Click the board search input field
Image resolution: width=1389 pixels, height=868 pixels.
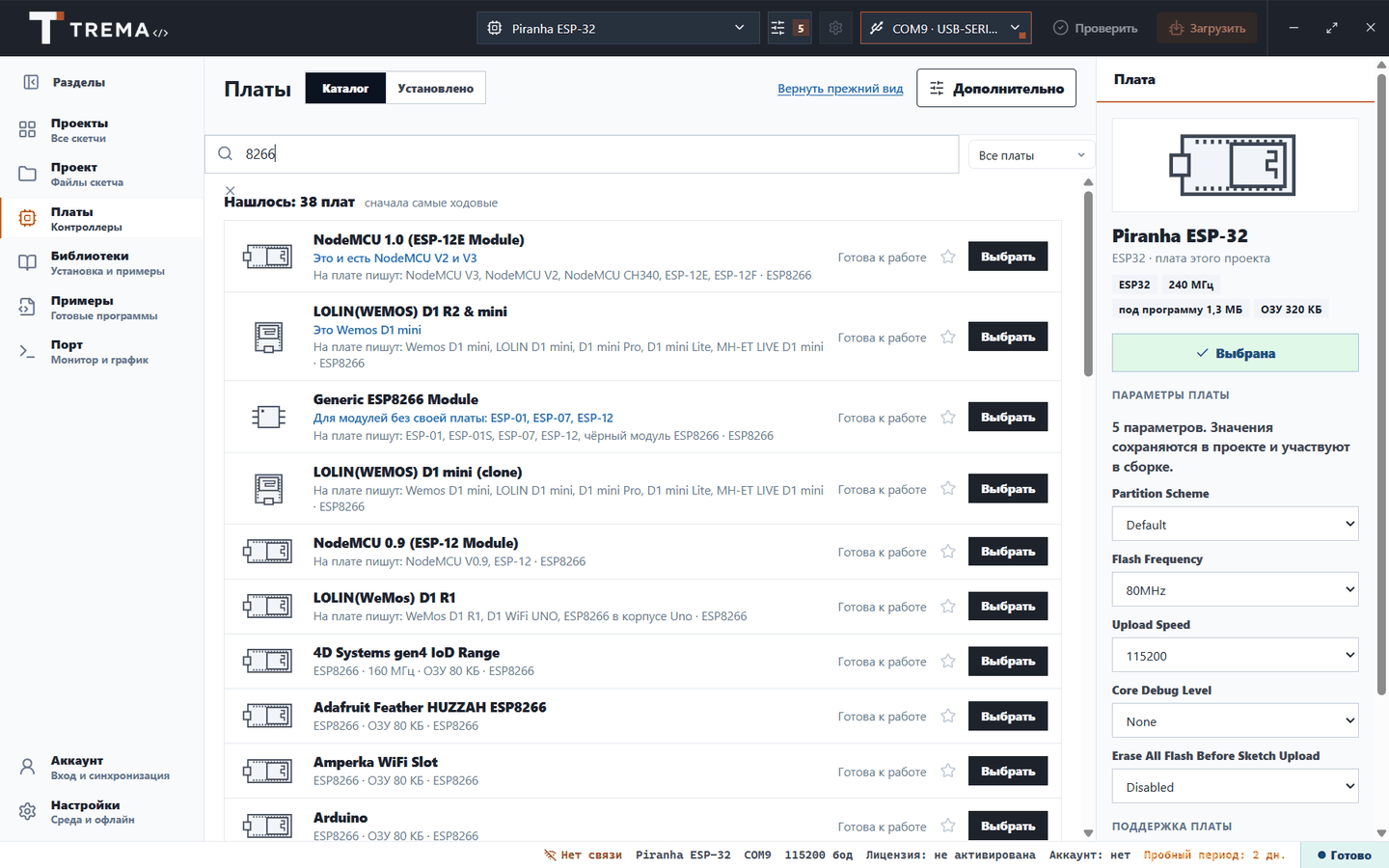tap(582, 154)
